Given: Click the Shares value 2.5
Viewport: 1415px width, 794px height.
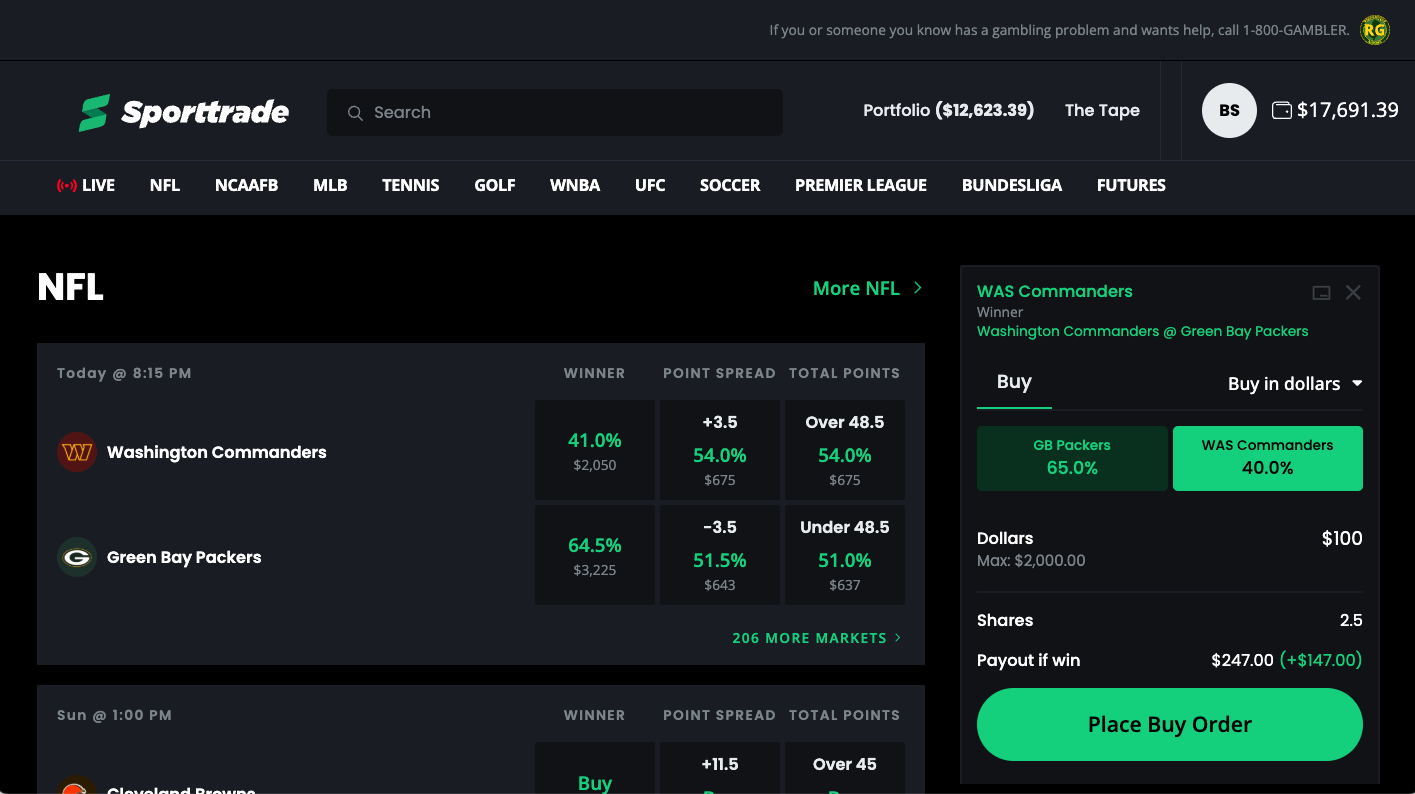Looking at the screenshot, I should pos(1351,620).
